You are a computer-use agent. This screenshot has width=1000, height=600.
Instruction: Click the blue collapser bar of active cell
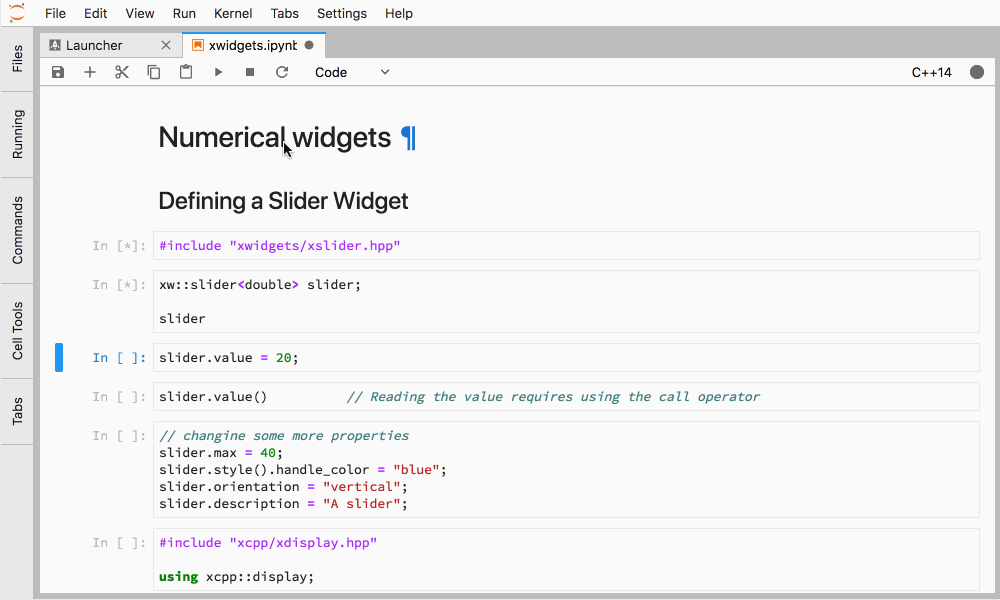point(59,358)
